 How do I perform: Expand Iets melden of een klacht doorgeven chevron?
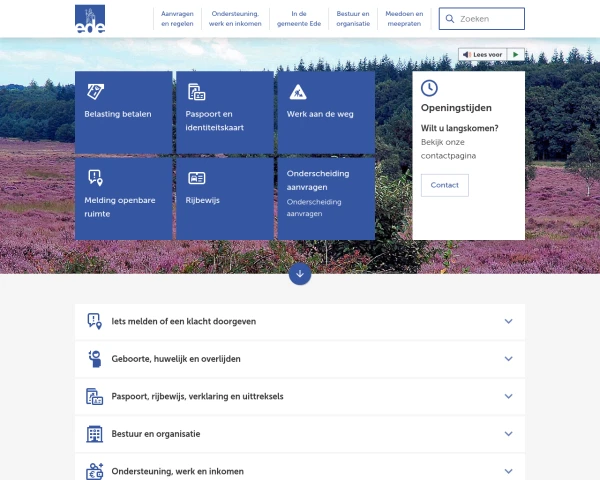point(509,321)
